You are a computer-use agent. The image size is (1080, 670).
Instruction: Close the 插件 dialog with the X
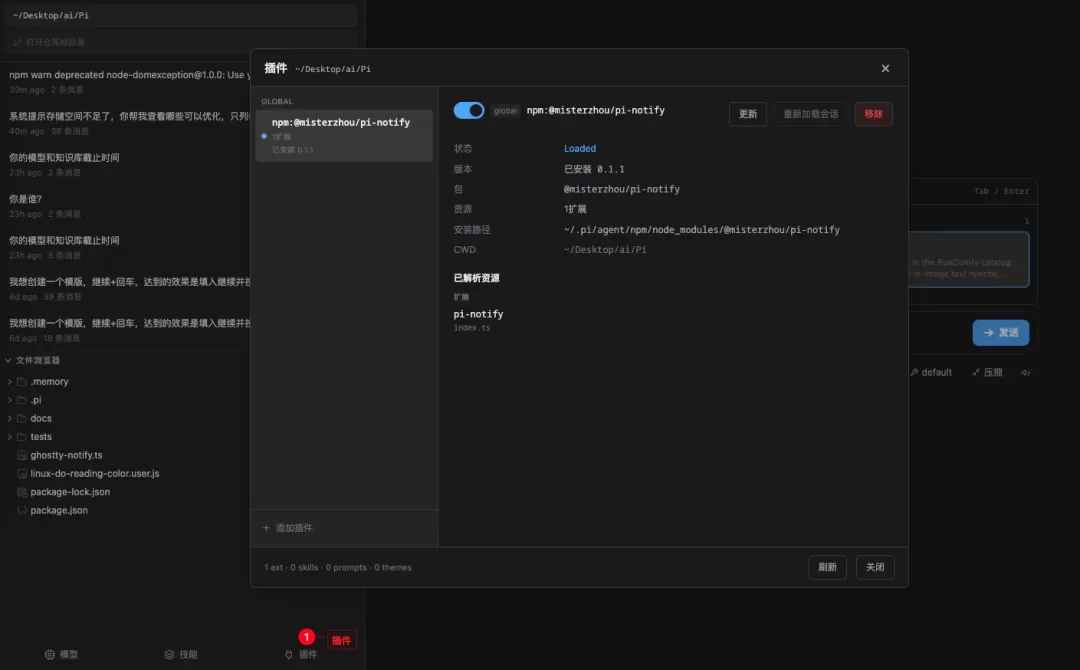pos(885,68)
